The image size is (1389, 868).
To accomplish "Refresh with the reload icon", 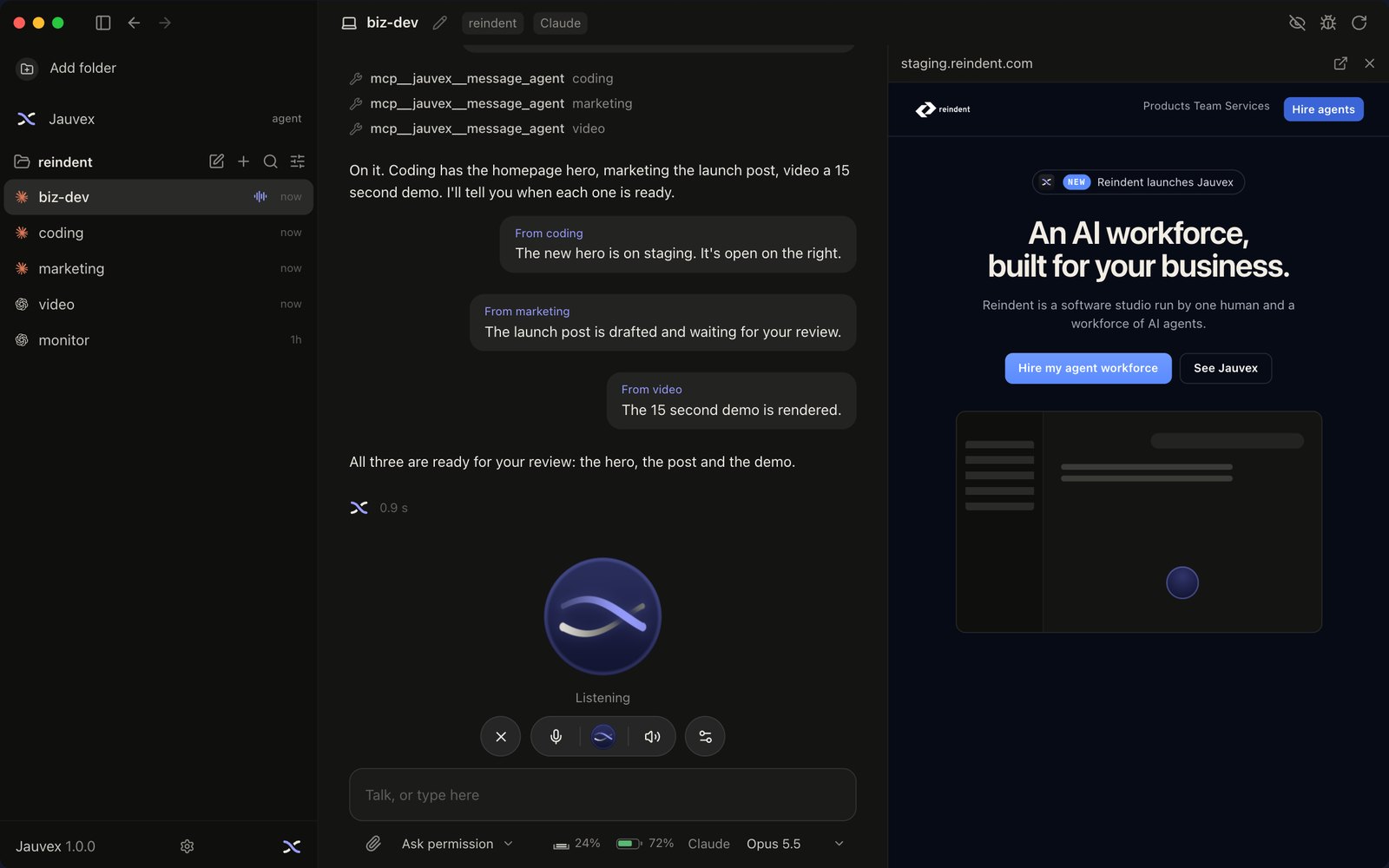I will (x=1359, y=23).
